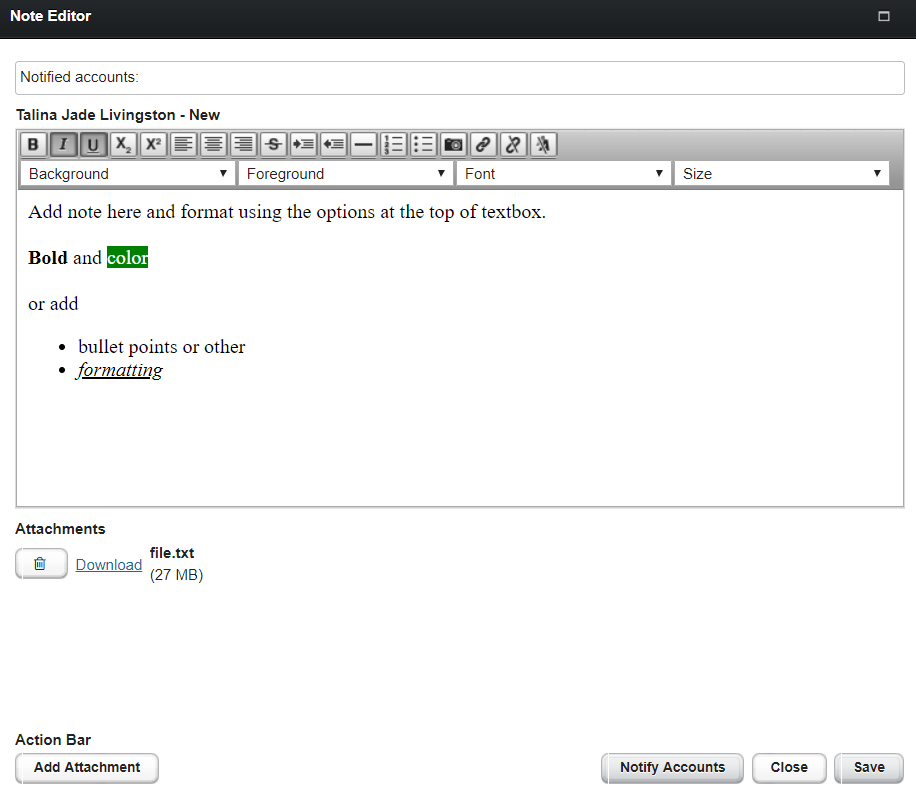Screen dimensions: 916x801
Task: Center align the text
Action: (x=213, y=145)
